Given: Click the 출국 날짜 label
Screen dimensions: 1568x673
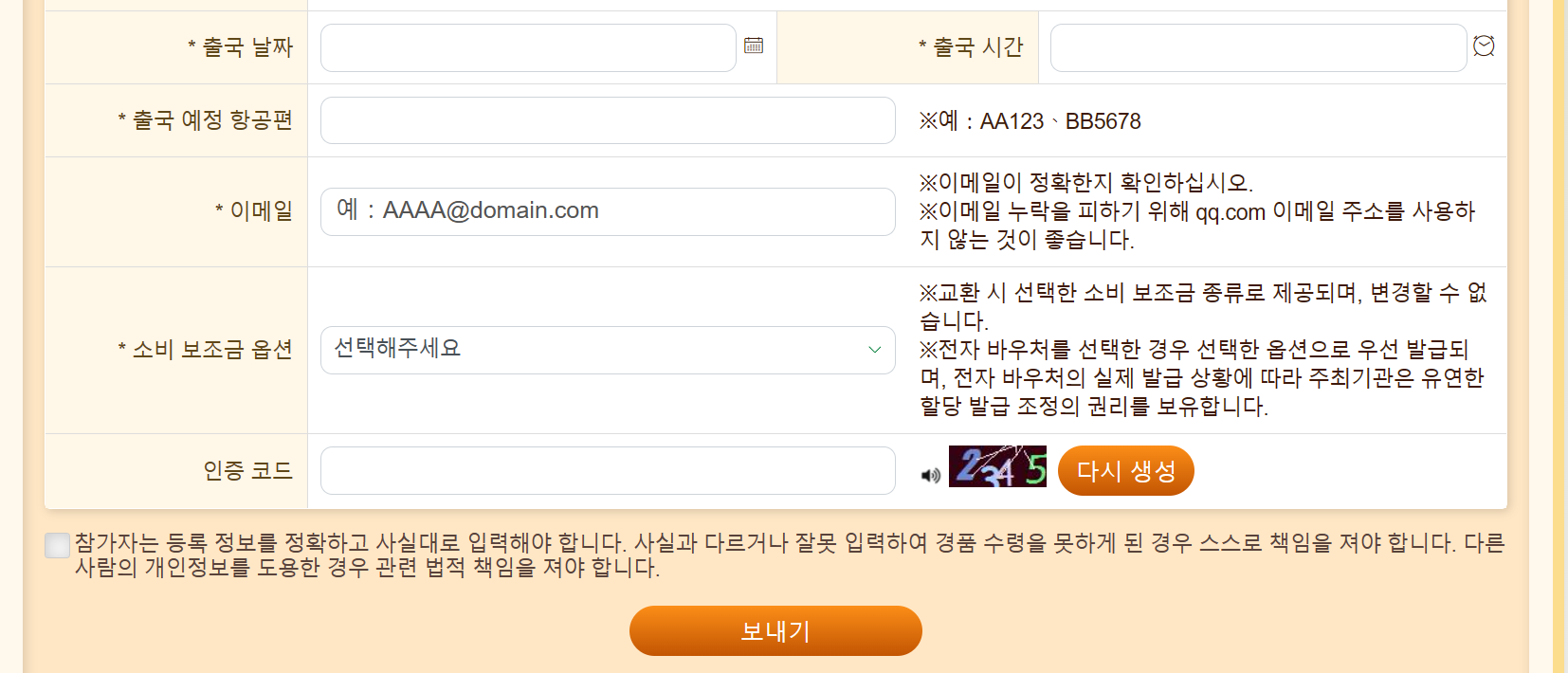Looking at the screenshot, I should 241,47.
